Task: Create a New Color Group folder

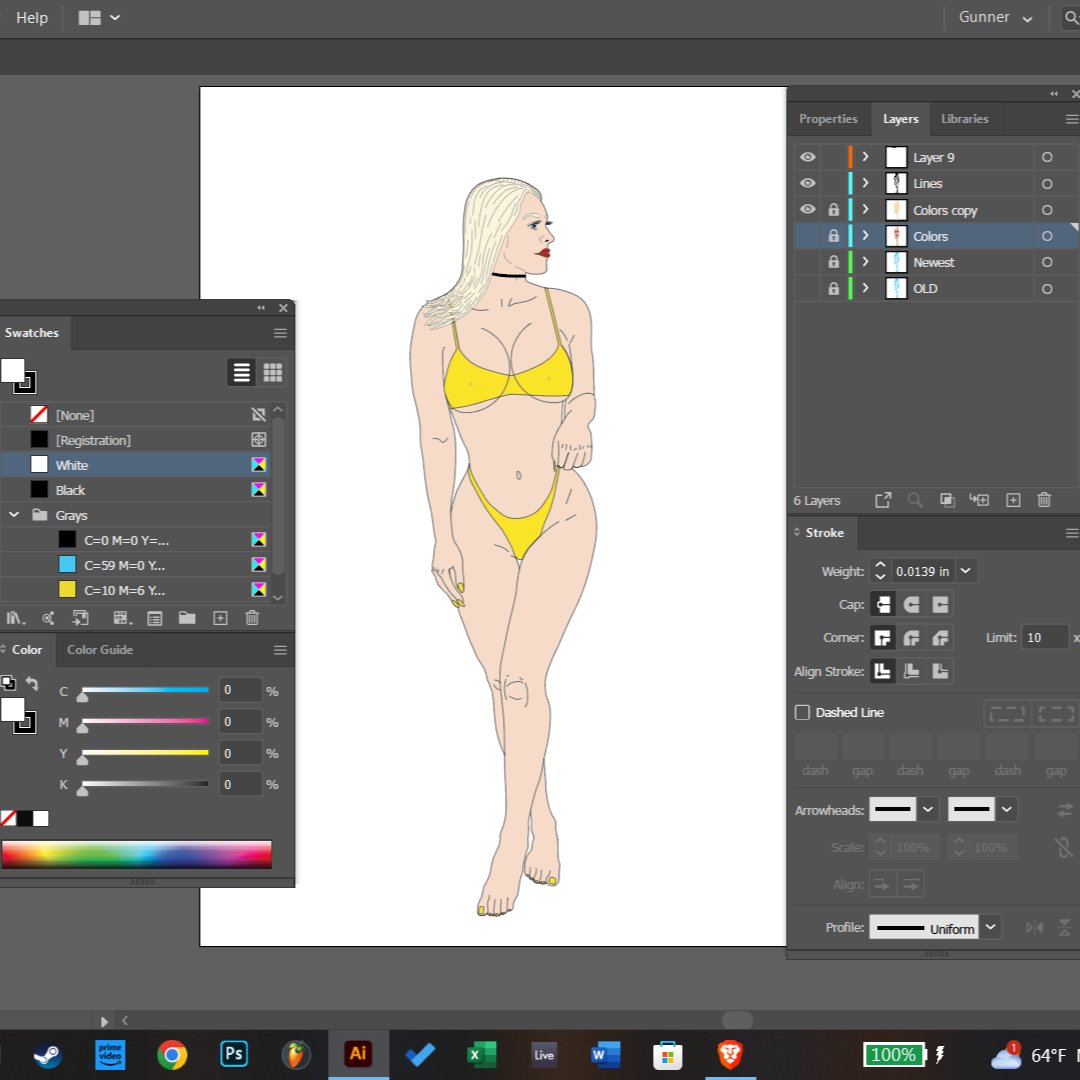Action: [x=186, y=618]
